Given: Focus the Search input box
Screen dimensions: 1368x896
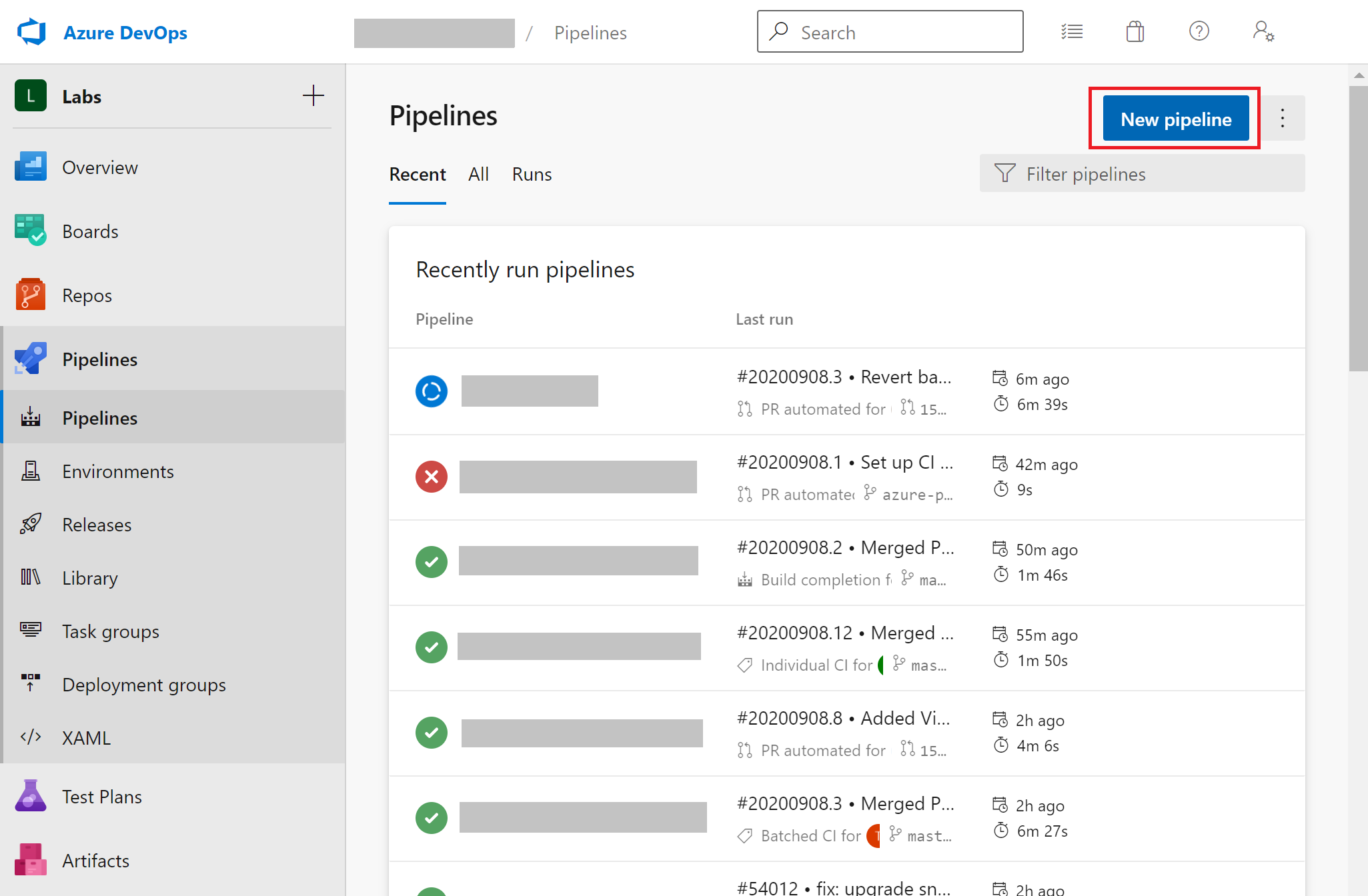Looking at the screenshot, I should pyautogui.click(x=890, y=31).
